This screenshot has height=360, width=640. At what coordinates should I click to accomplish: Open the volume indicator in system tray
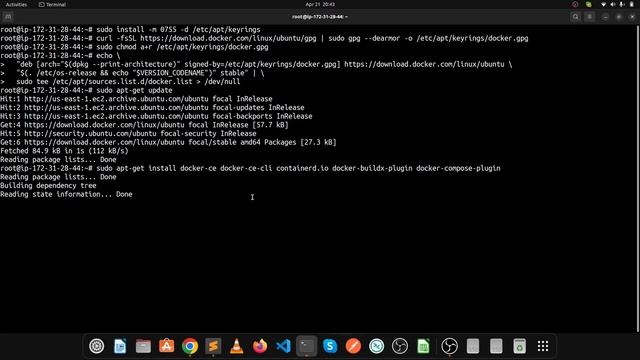tap(613, 4)
